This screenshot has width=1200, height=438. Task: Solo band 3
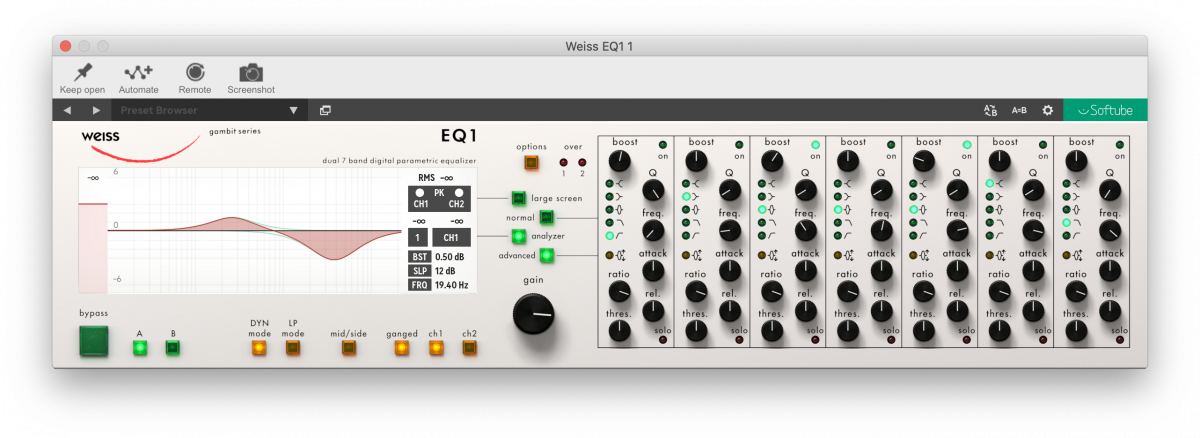[x=816, y=341]
